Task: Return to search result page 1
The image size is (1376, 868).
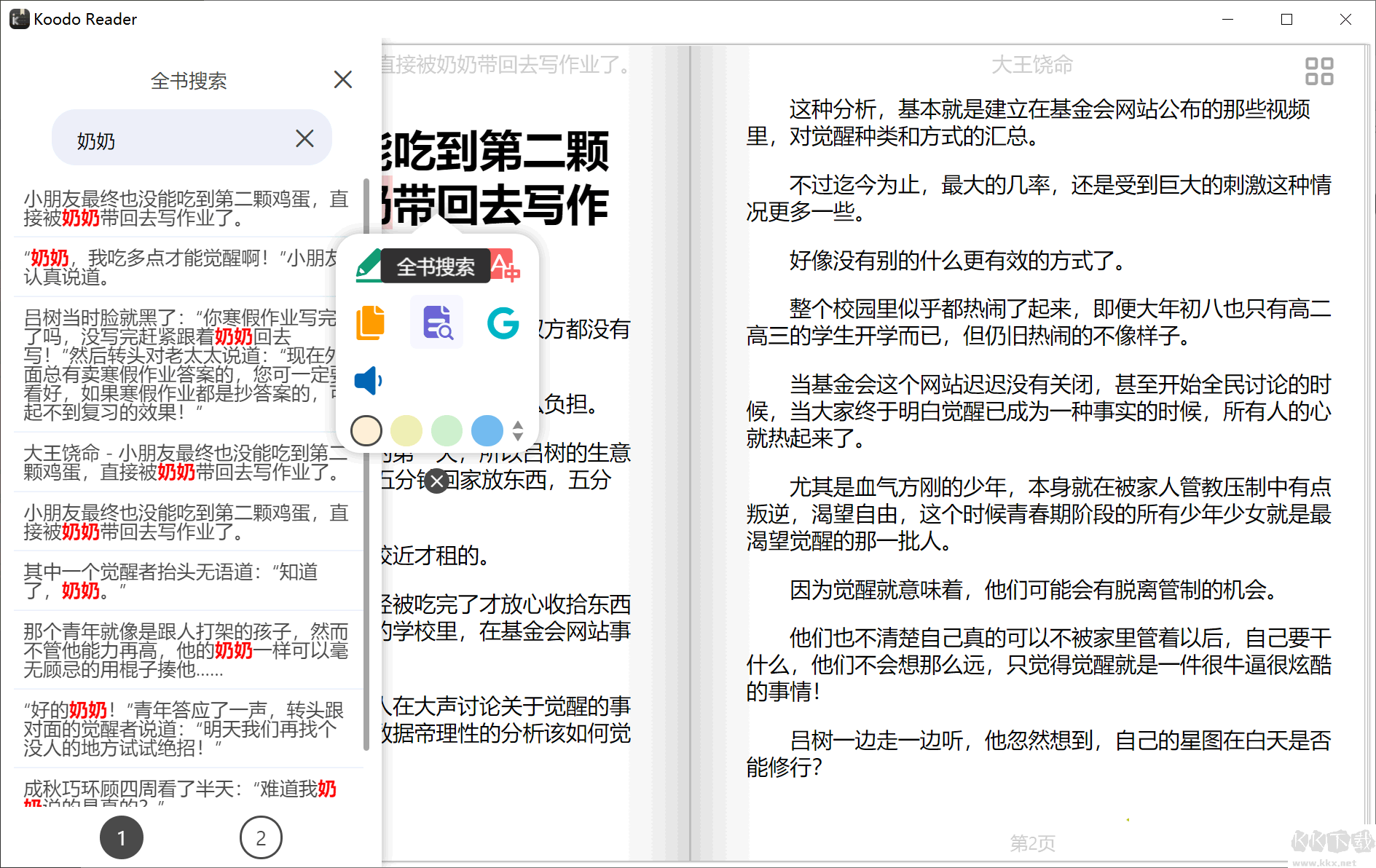Action: click(x=122, y=837)
